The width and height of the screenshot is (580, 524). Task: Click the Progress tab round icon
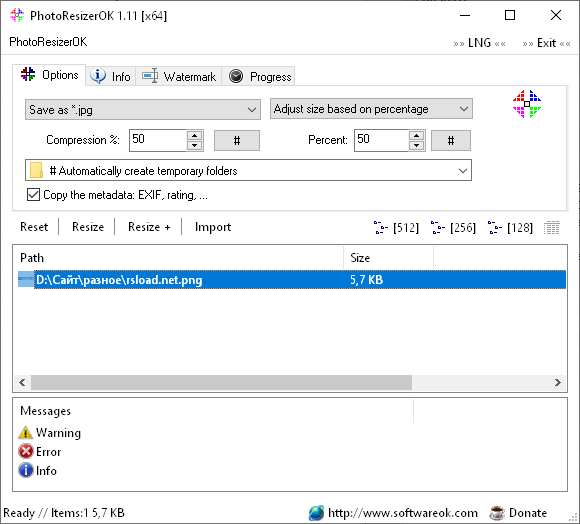click(236, 76)
